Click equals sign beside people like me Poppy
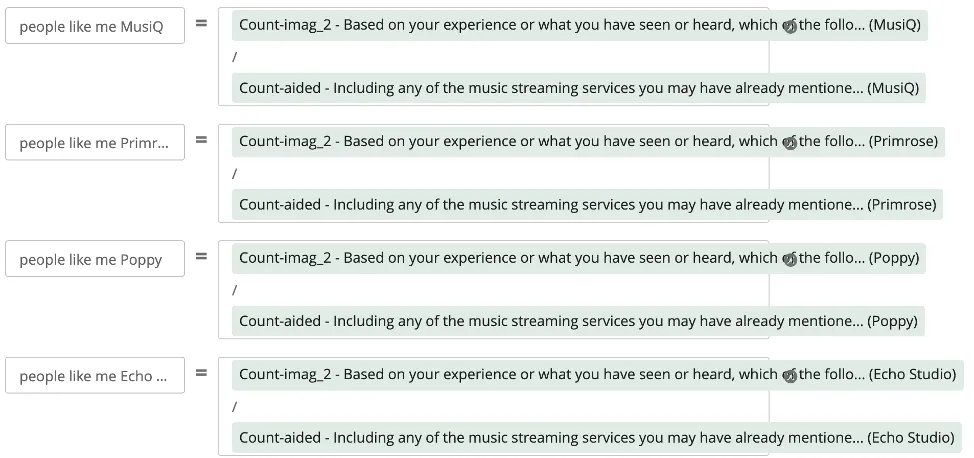The image size is (974, 458). (x=201, y=257)
